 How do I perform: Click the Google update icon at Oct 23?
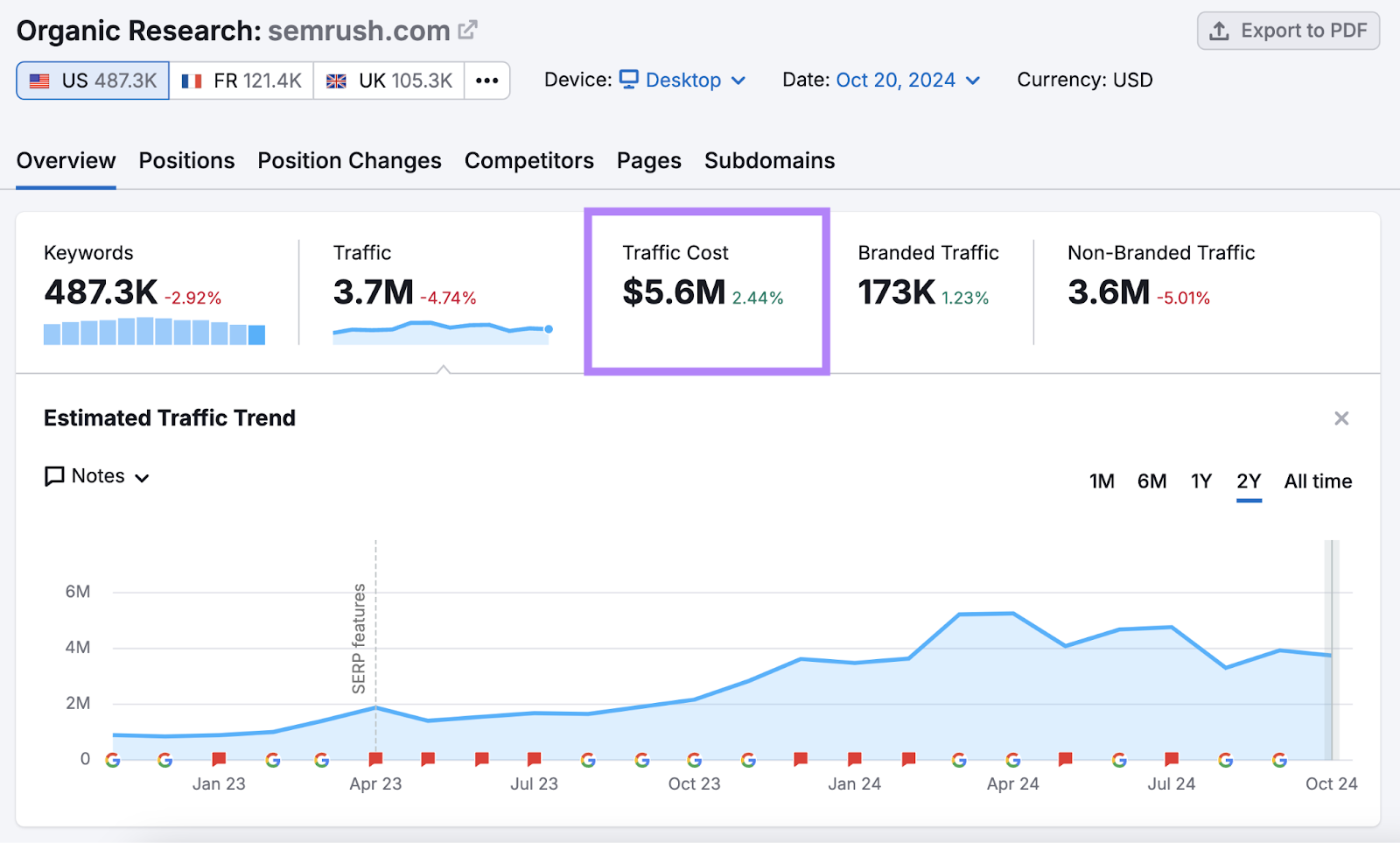[695, 760]
